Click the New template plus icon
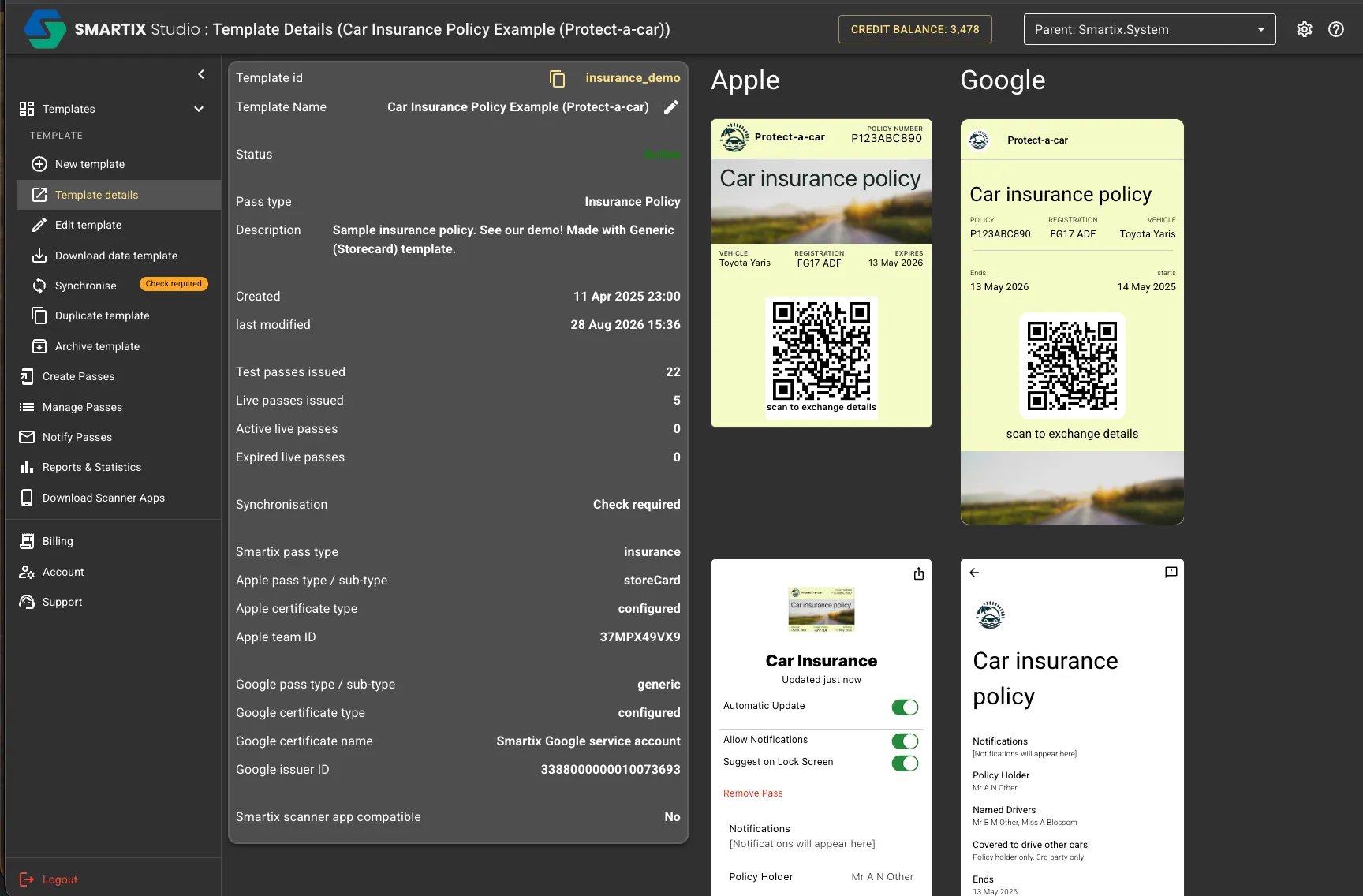 tap(39, 164)
